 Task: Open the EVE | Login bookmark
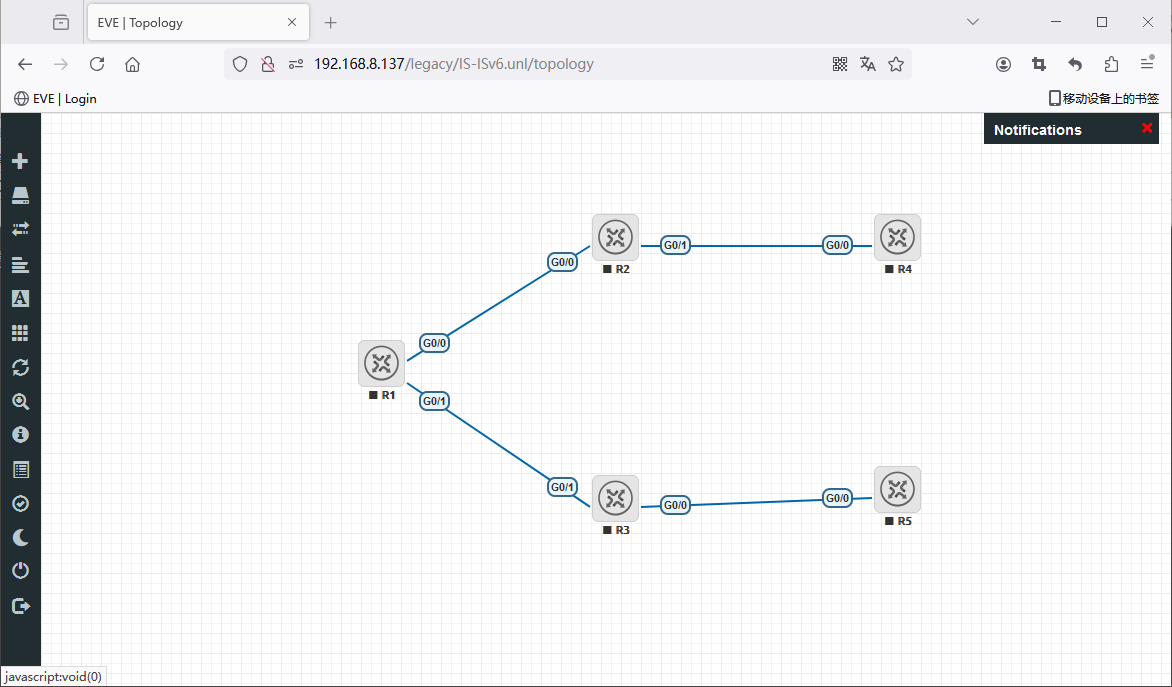55,98
